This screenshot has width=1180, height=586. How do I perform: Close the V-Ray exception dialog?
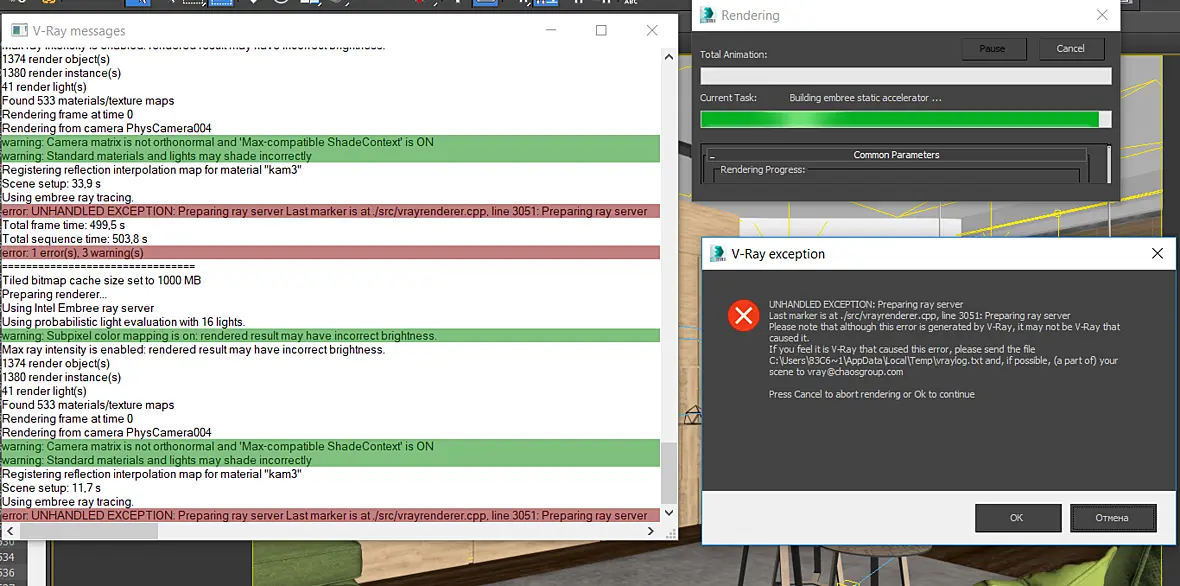[x=1157, y=254]
